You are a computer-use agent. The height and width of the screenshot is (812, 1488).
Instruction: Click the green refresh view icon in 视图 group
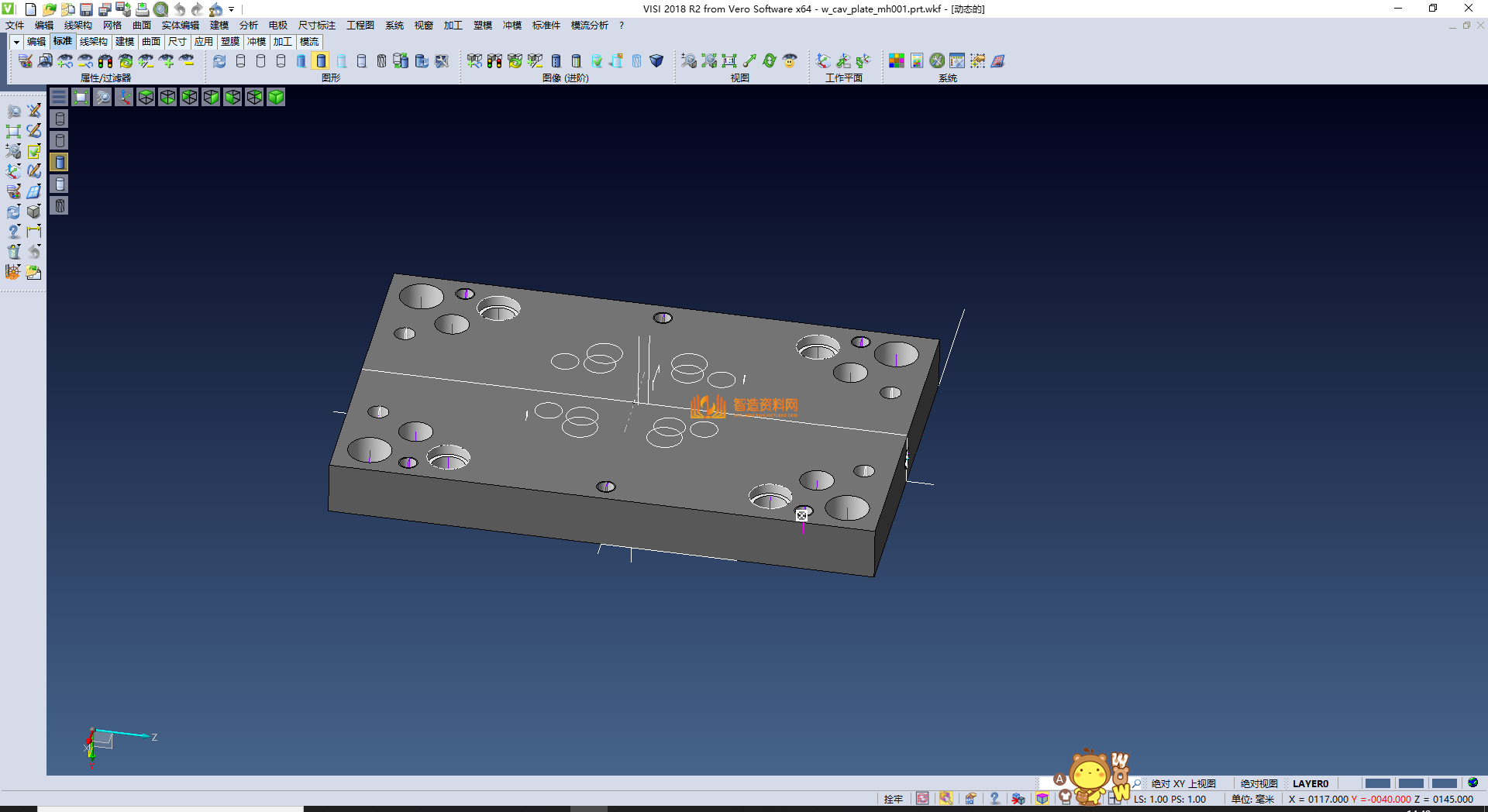(770, 60)
